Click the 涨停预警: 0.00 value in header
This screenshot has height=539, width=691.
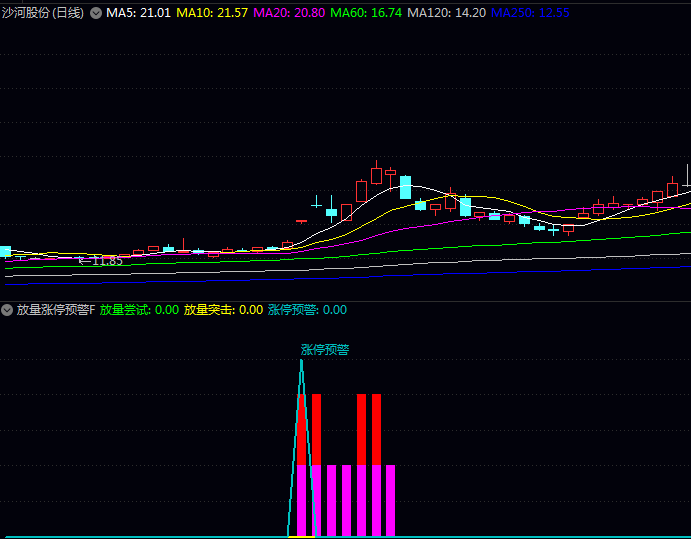tap(308, 310)
